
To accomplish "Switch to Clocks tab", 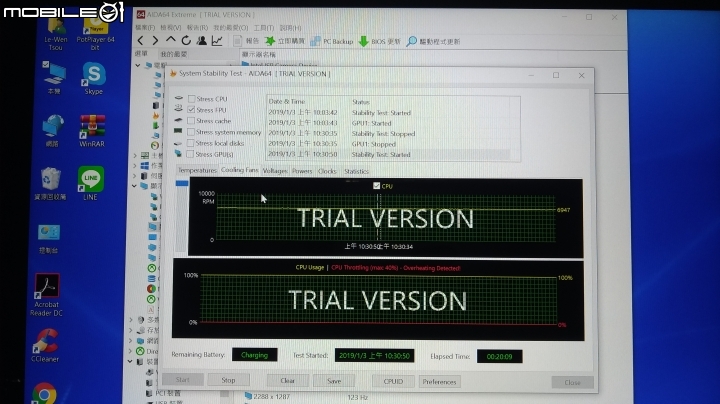I will [x=327, y=171].
